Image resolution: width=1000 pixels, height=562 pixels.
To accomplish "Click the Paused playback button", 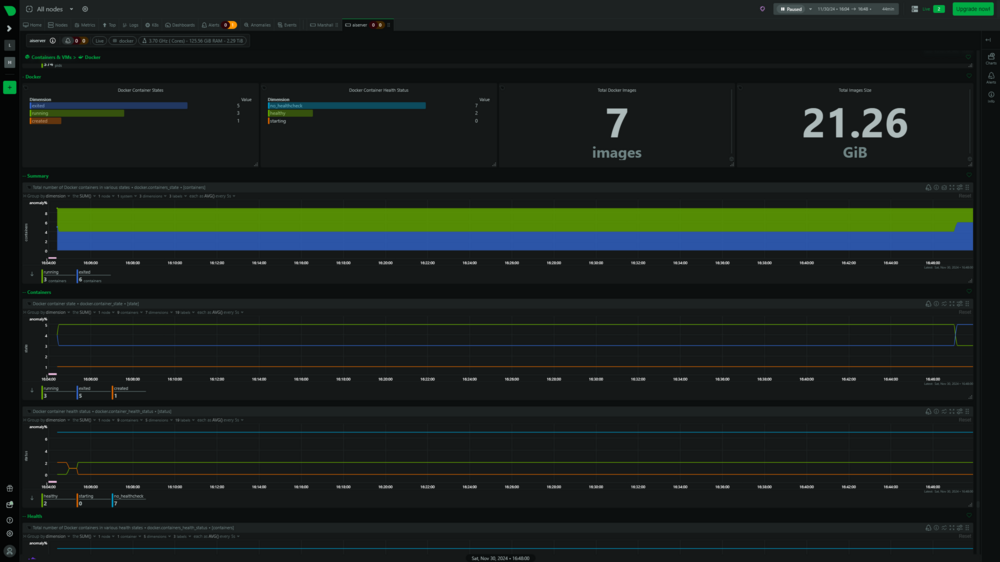I will (x=791, y=9).
